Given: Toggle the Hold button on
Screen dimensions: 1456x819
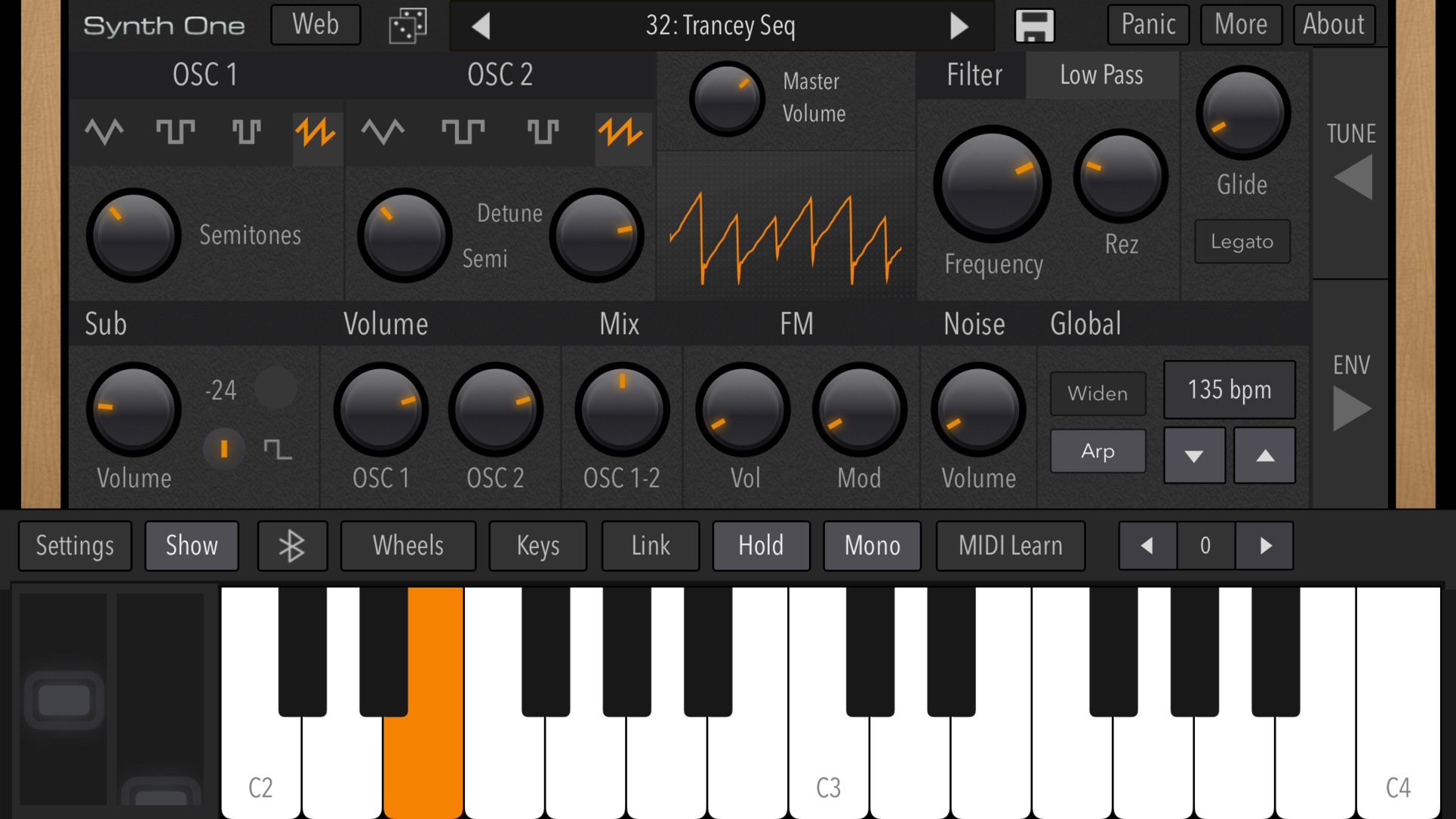Looking at the screenshot, I should pyautogui.click(x=761, y=545).
